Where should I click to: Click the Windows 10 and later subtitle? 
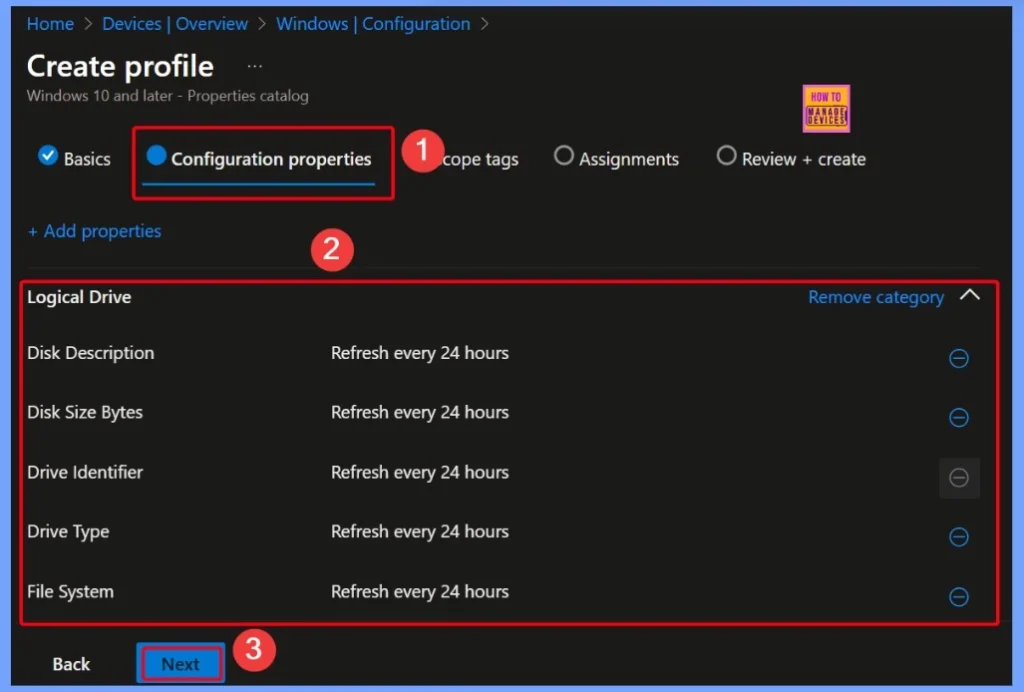tap(168, 96)
